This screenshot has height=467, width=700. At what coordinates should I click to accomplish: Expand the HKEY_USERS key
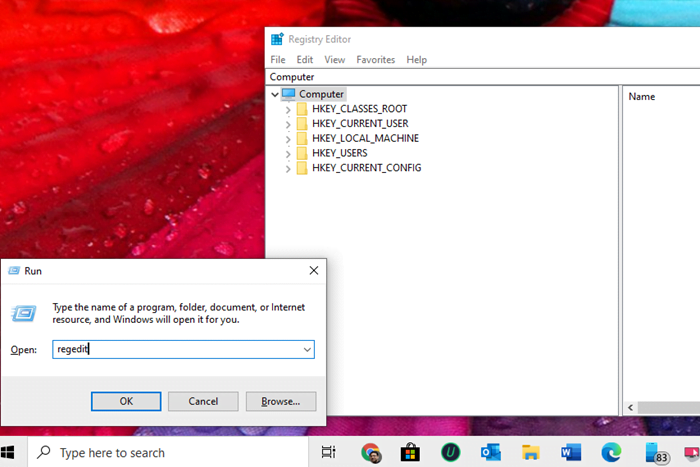tap(288, 154)
